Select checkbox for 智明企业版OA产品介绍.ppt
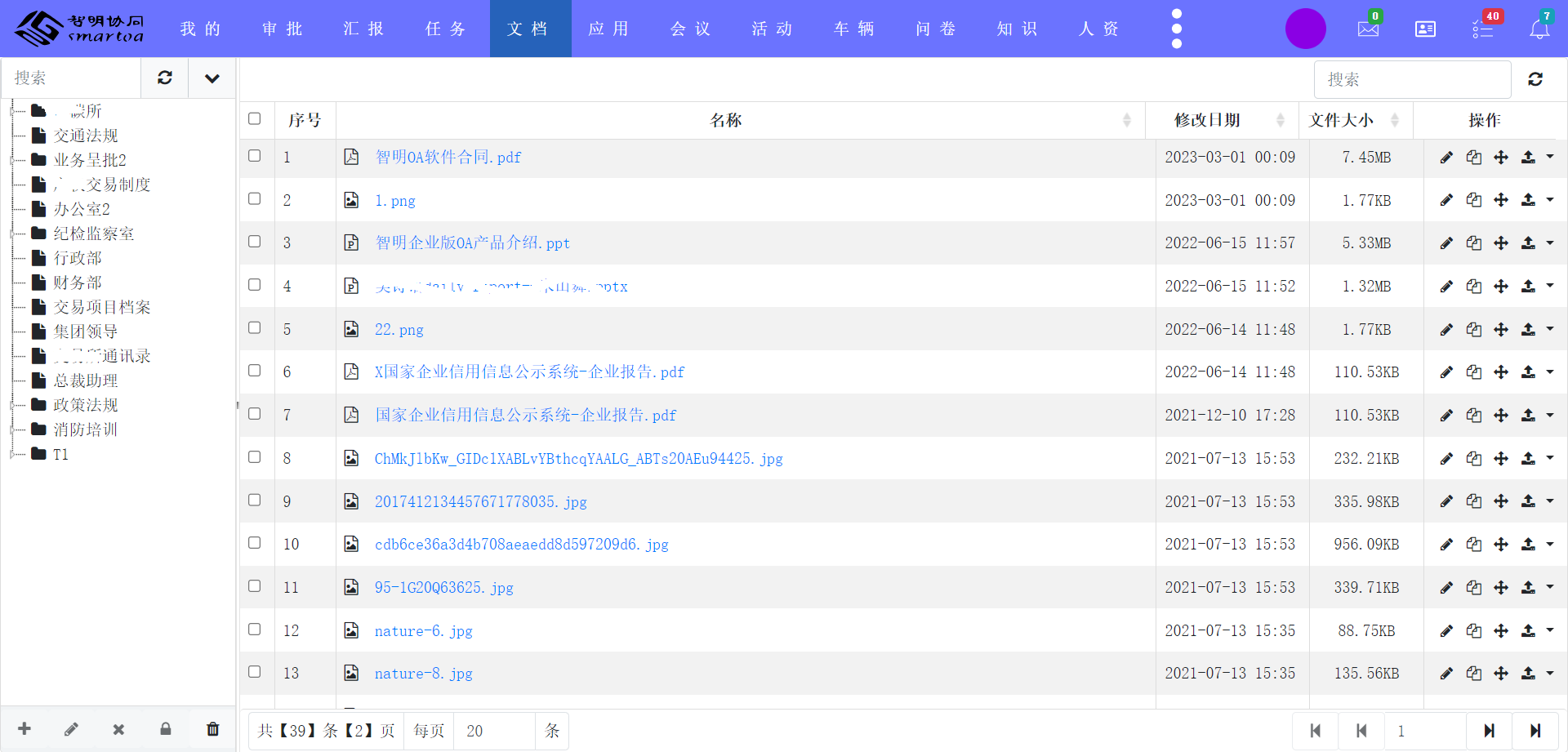Screen dimensions: 1568x752 click(x=255, y=242)
